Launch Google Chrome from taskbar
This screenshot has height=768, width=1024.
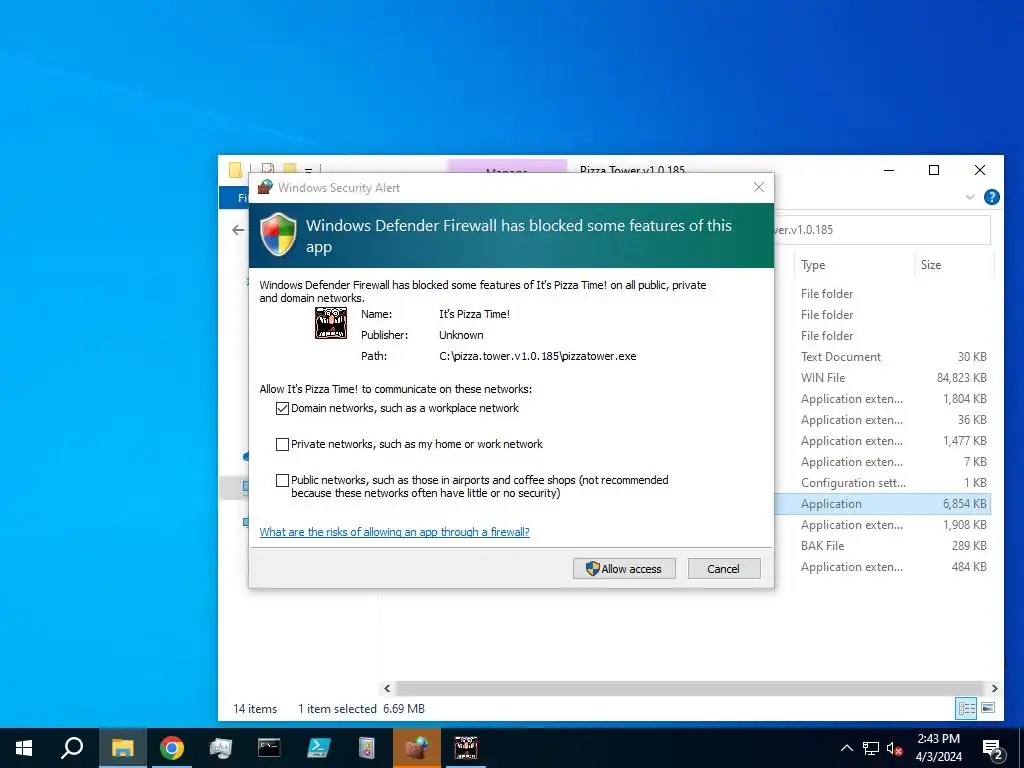(x=172, y=748)
